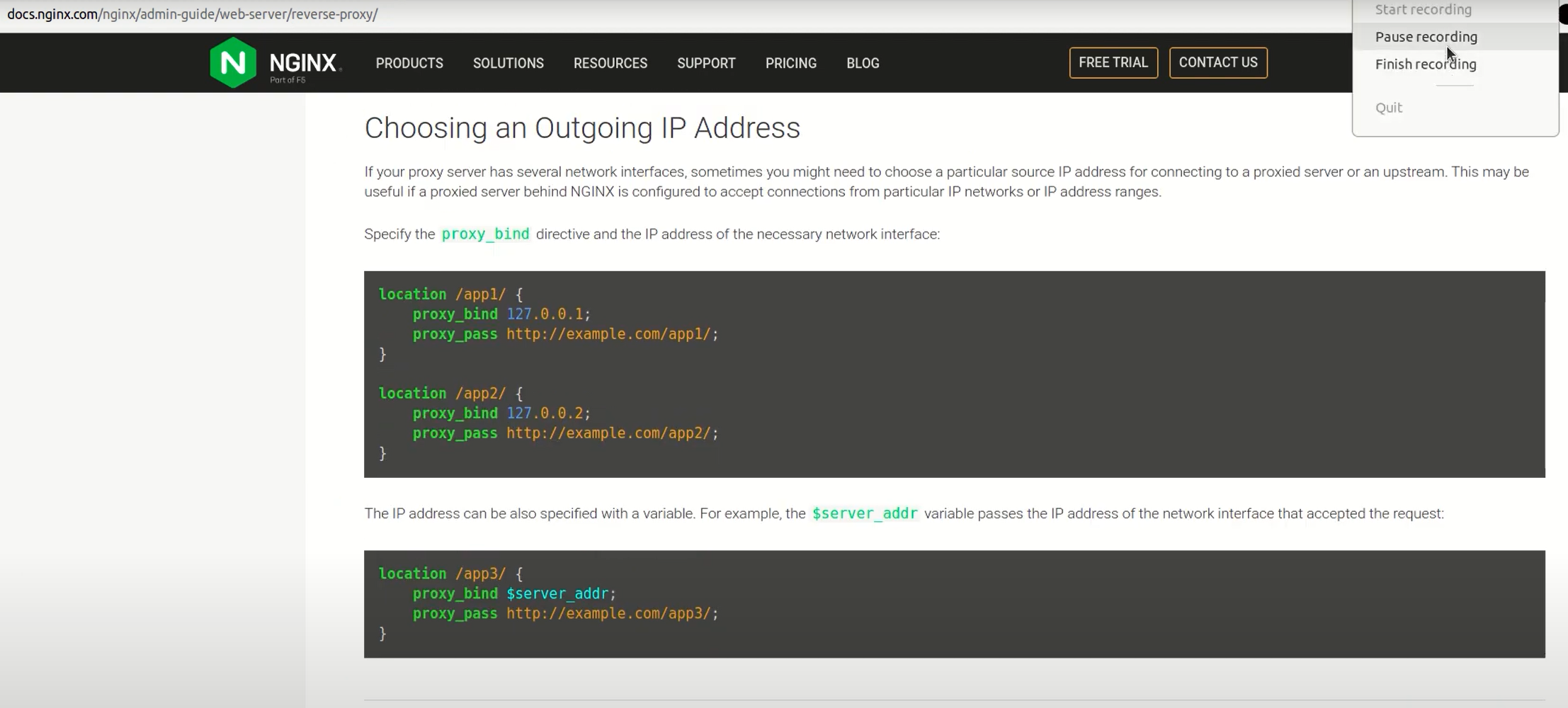Click 'location /app1/ {' code line
Screen dimensions: 1568x708
(x=450, y=294)
